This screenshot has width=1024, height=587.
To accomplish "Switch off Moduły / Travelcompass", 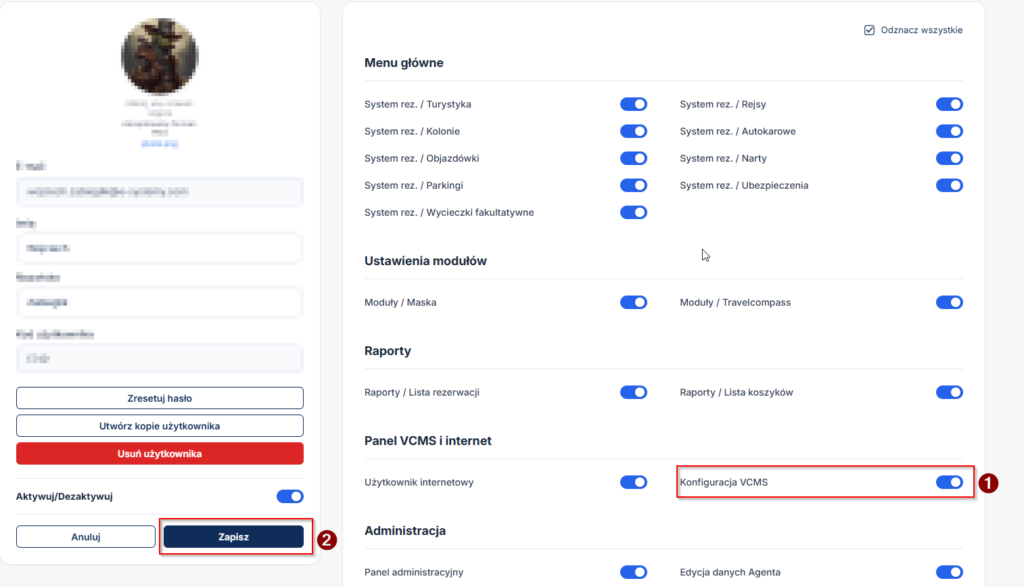I will [x=949, y=302].
